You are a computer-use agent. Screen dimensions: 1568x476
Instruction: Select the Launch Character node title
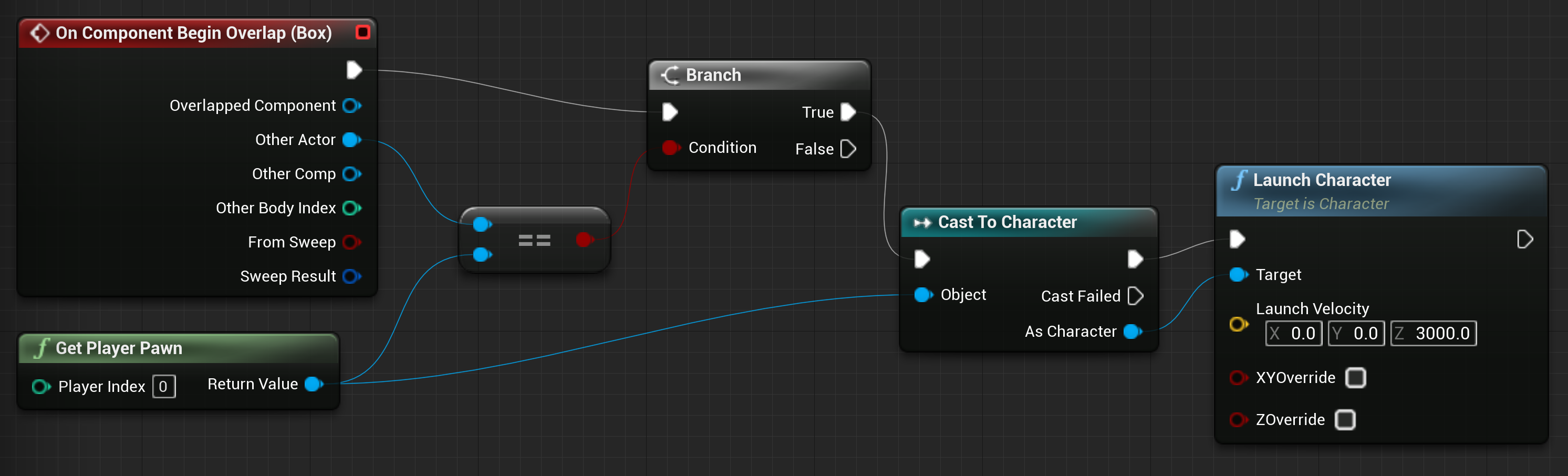click(1322, 180)
